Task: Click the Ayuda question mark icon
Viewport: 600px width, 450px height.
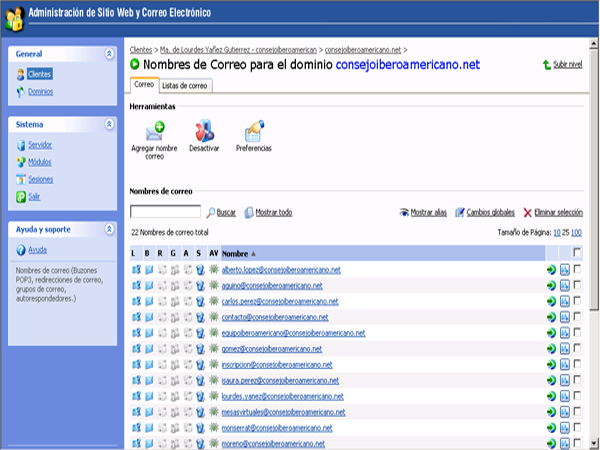Action: coord(21,250)
